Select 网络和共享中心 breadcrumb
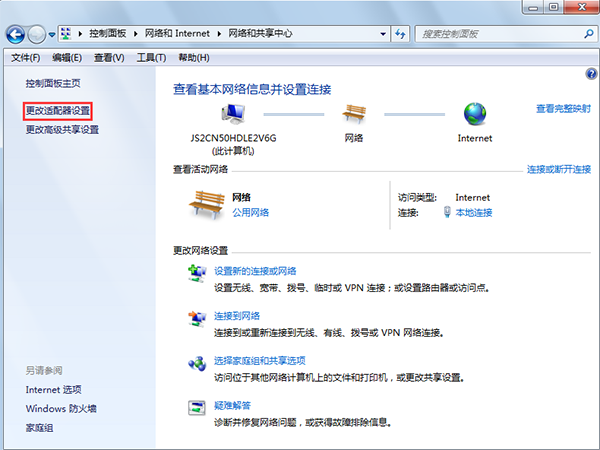 pos(260,34)
